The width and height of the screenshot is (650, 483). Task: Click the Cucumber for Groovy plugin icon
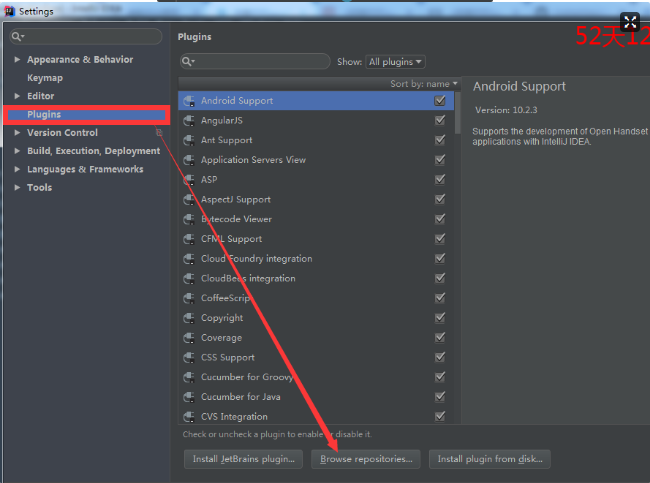pos(189,377)
